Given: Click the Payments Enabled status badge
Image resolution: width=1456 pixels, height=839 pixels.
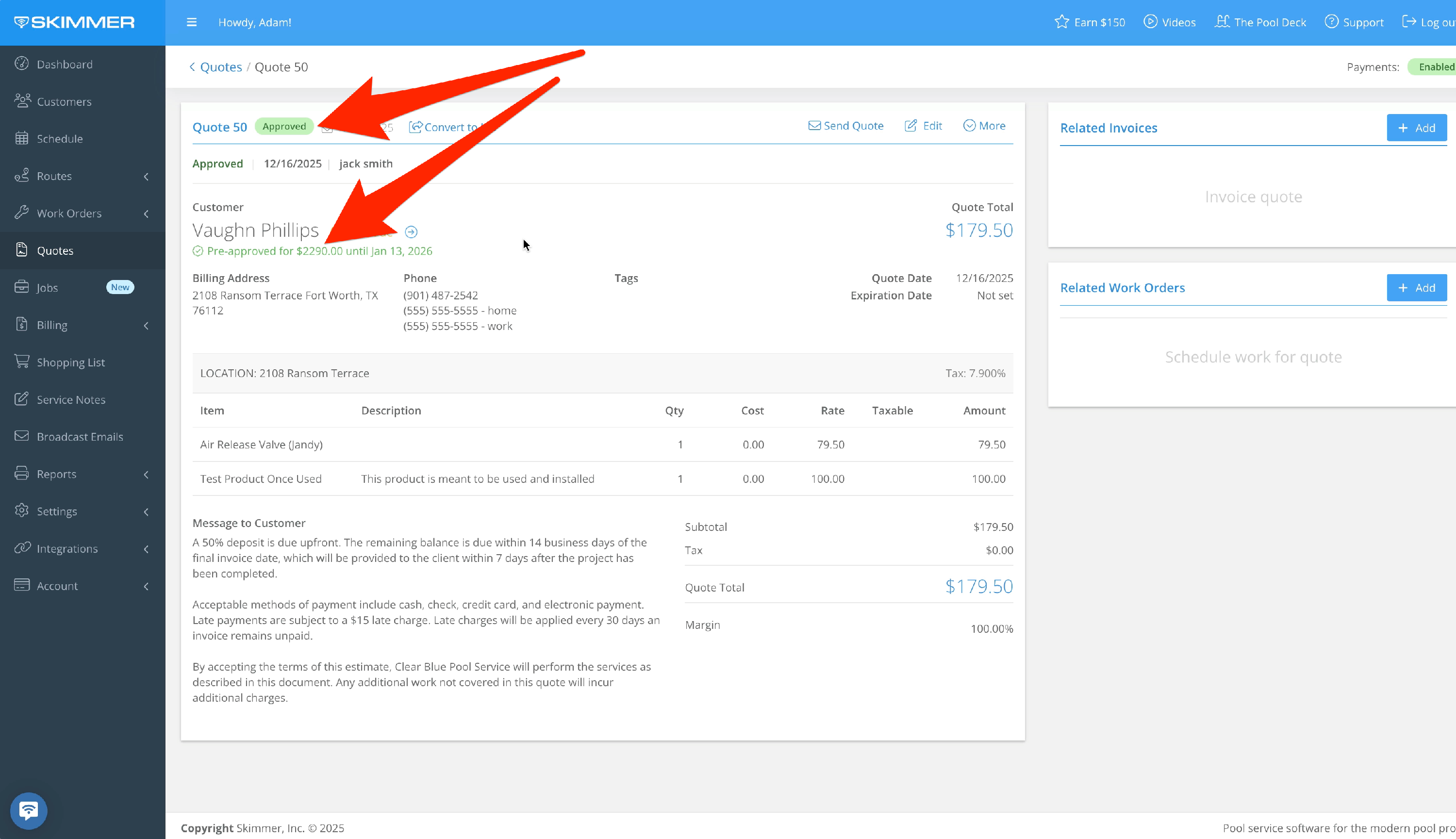Looking at the screenshot, I should [x=1435, y=67].
